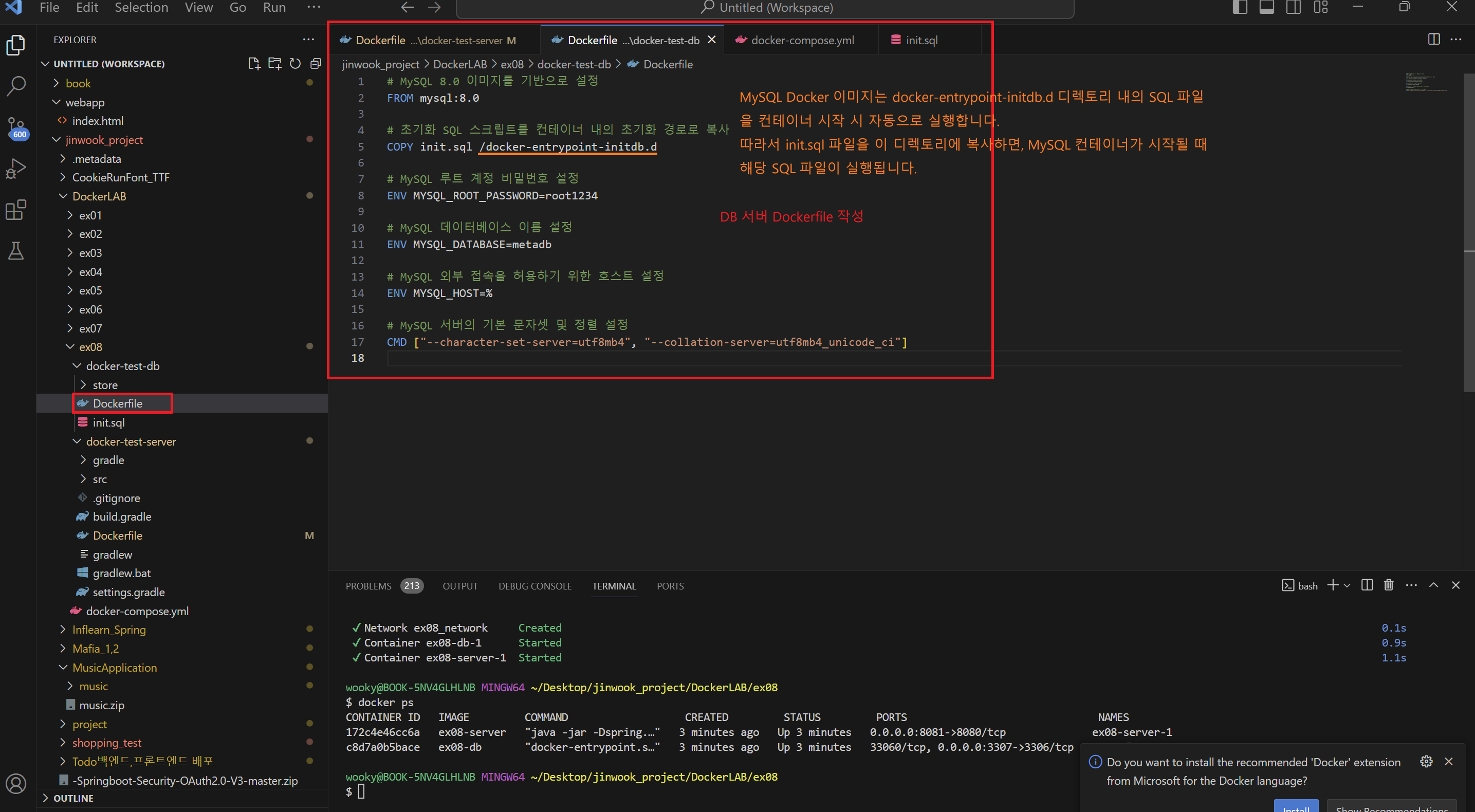Kill the terminal with trash icon
The width and height of the screenshot is (1475, 812).
(x=1389, y=585)
